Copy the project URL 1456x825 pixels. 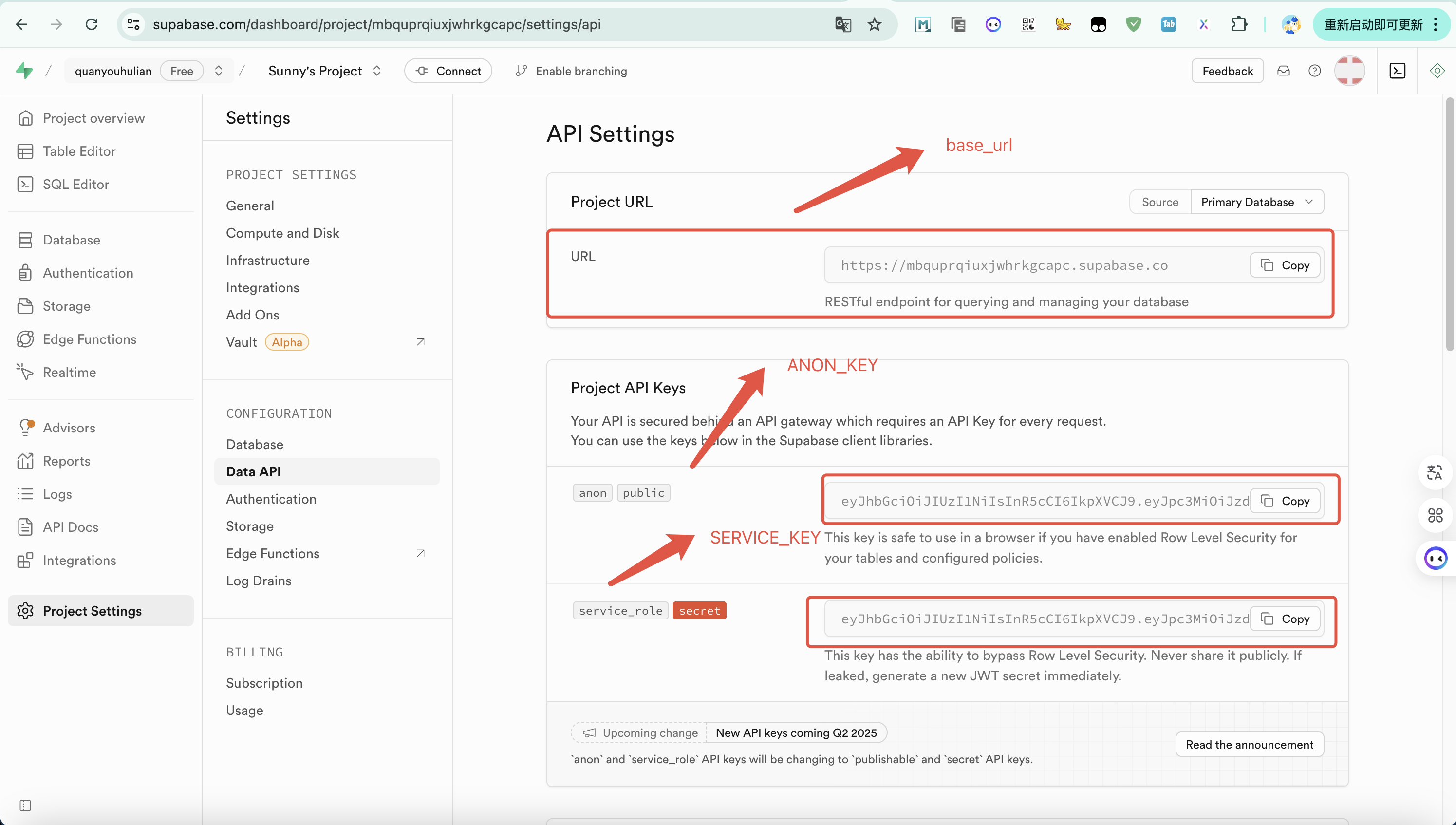pyautogui.click(x=1284, y=265)
